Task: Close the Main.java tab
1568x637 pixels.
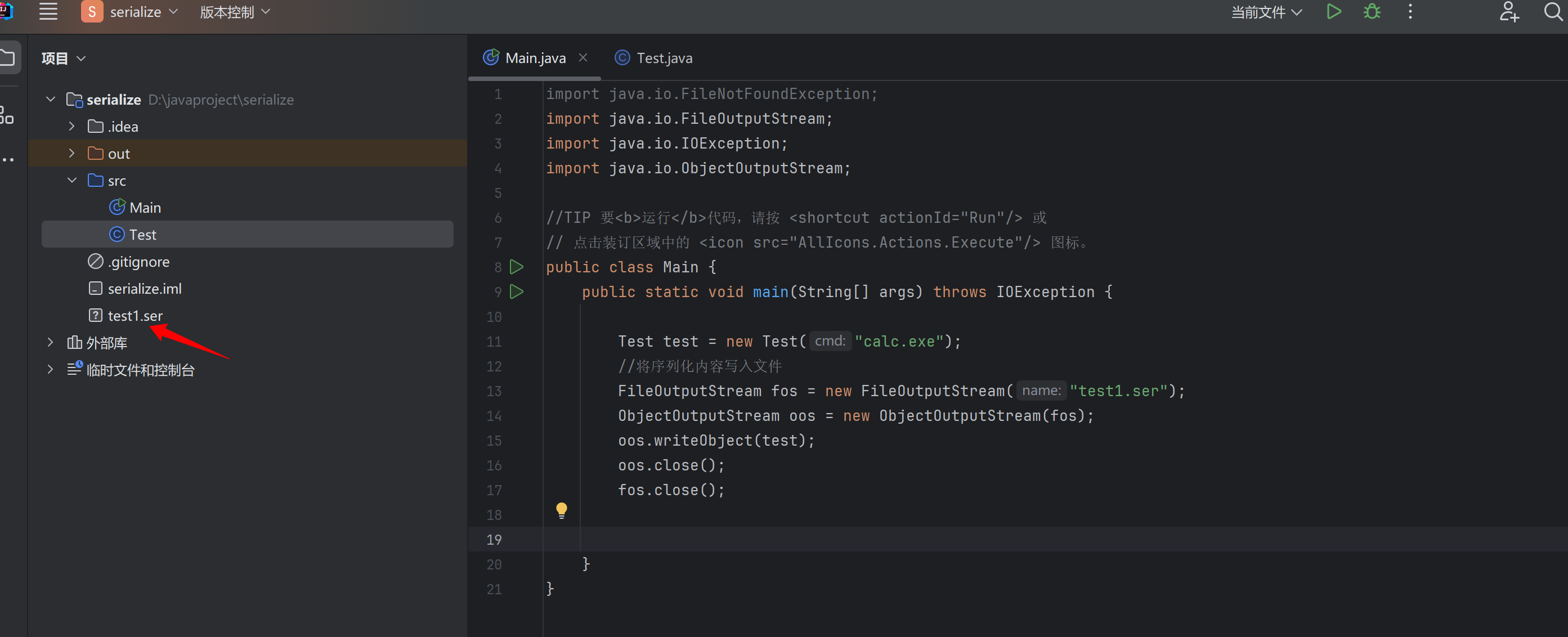Action: [x=583, y=58]
